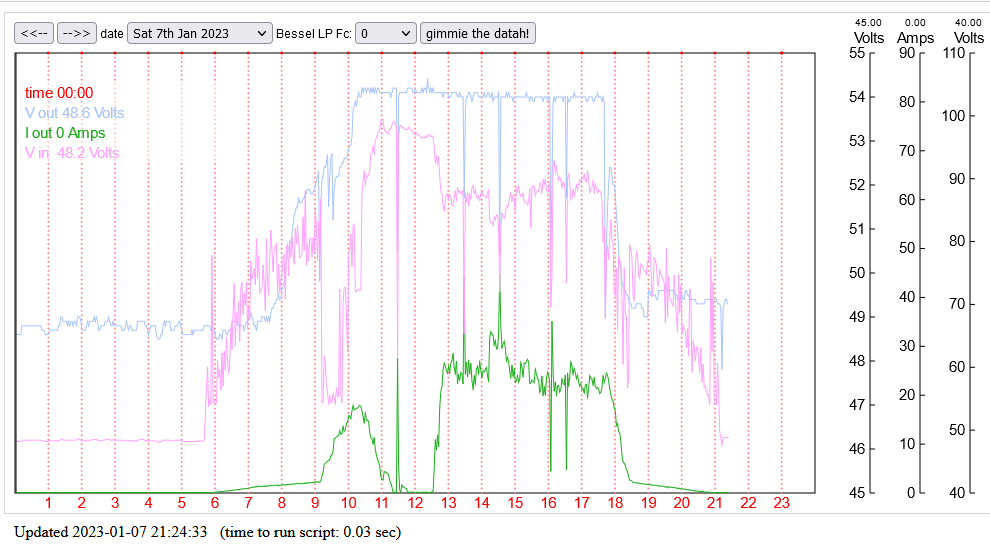
Task: Click the "<<--" previous day button
Action: pyautogui.click(x=34, y=33)
